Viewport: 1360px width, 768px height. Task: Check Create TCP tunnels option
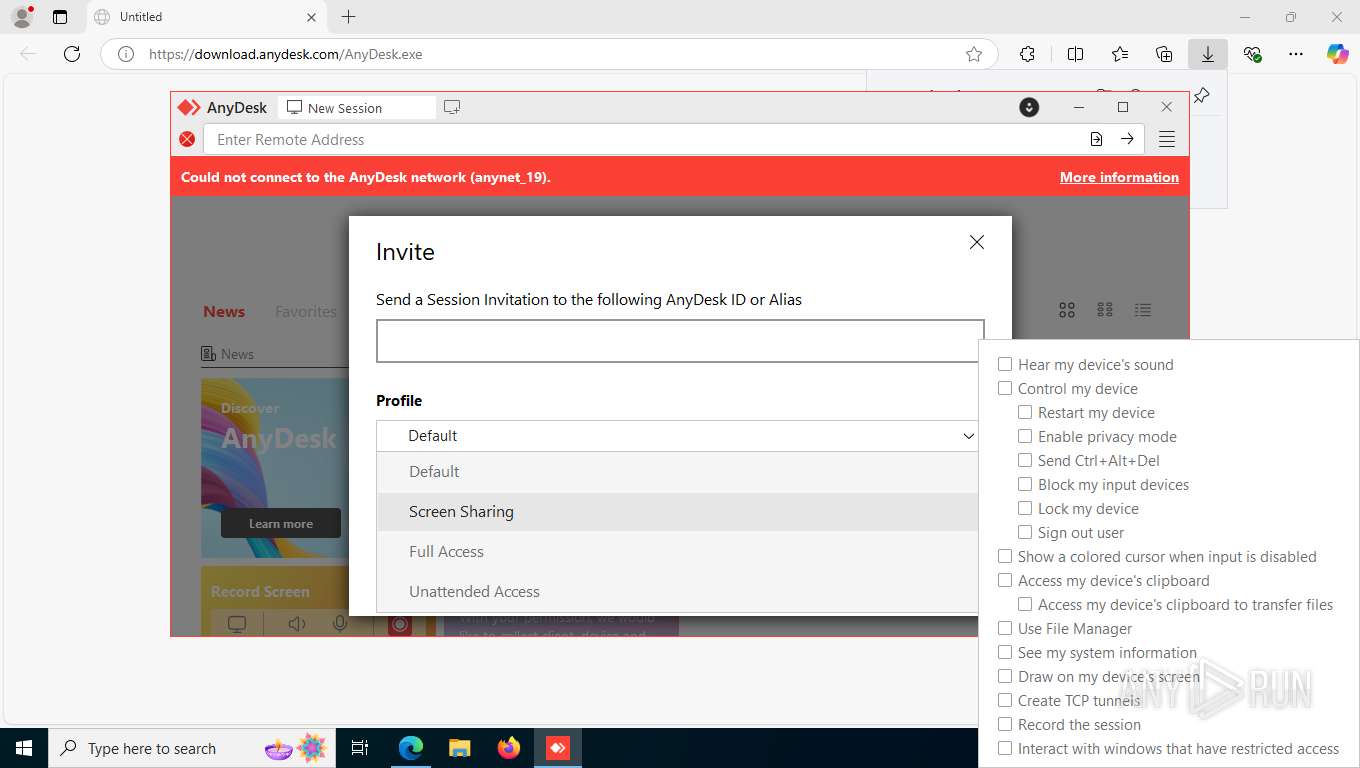pyautogui.click(x=1005, y=700)
